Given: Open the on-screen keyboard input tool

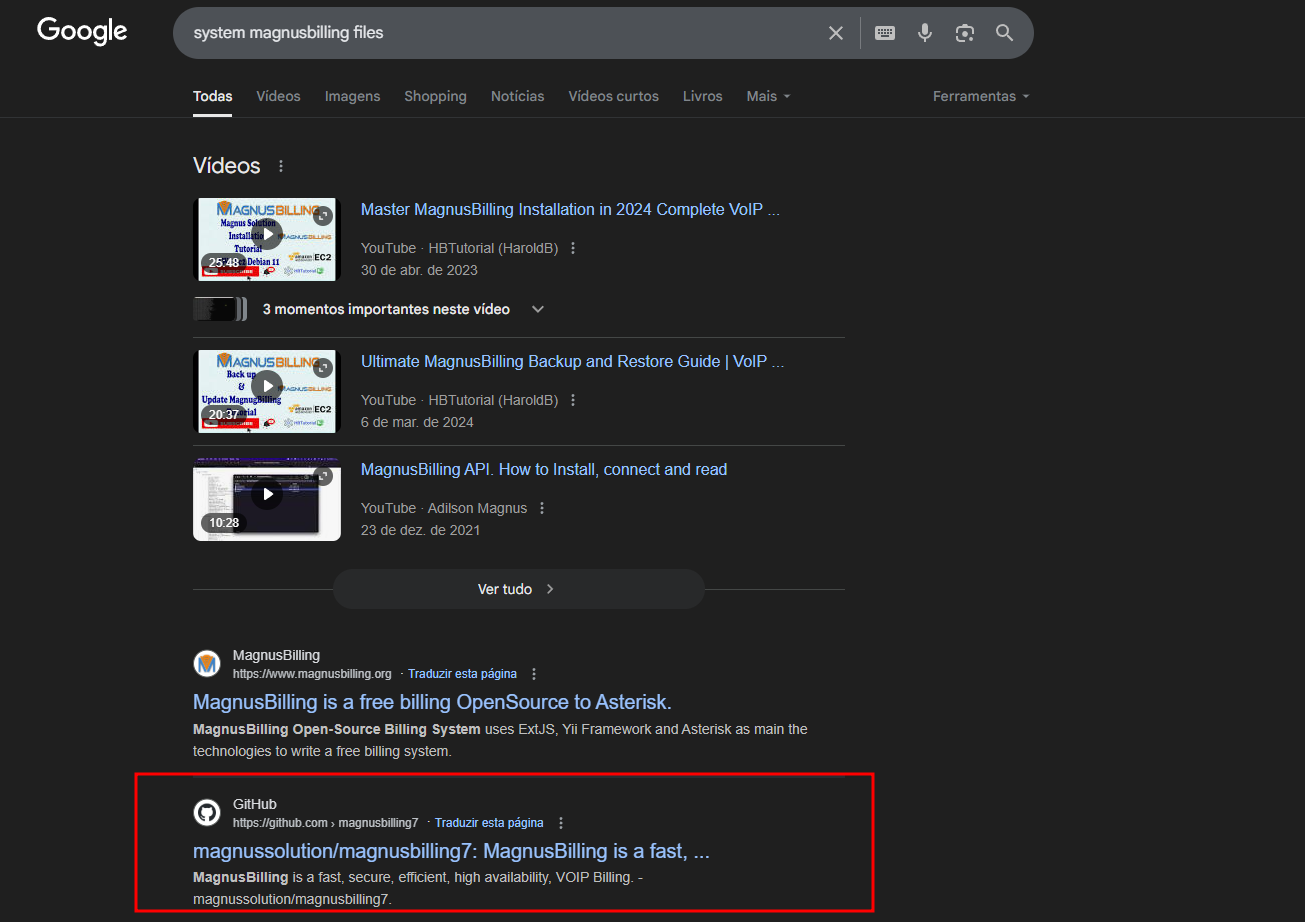Looking at the screenshot, I should coord(885,33).
